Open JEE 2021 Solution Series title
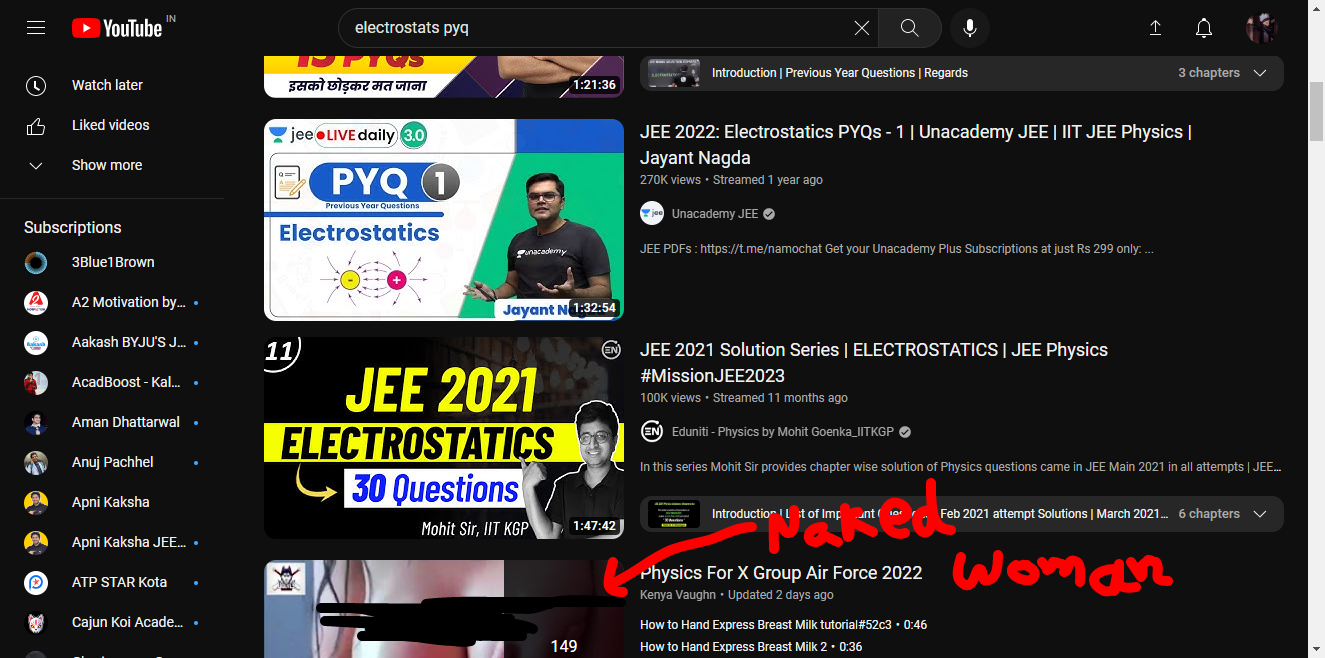The width and height of the screenshot is (1325, 658). click(874, 363)
